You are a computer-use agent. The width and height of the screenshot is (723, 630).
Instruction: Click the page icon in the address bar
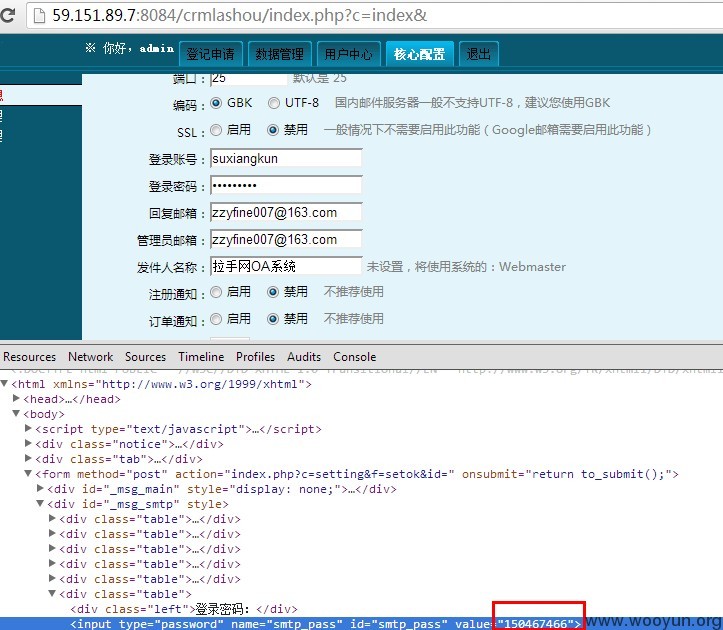point(40,16)
